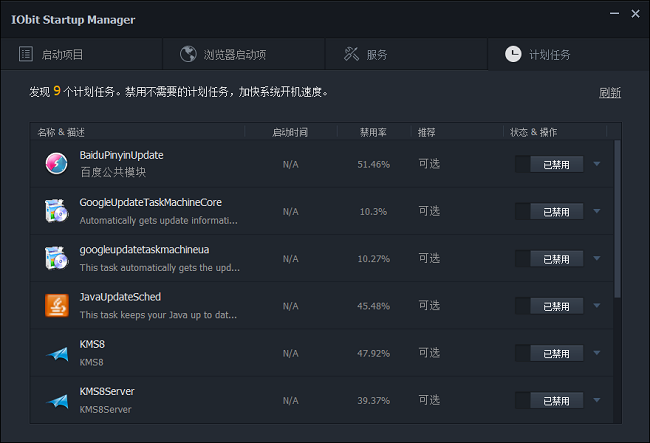Toggle GoogleUpdateTaskMachineCore disabled switch
The width and height of the screenshot is (650, 443).
click(549, 211)
